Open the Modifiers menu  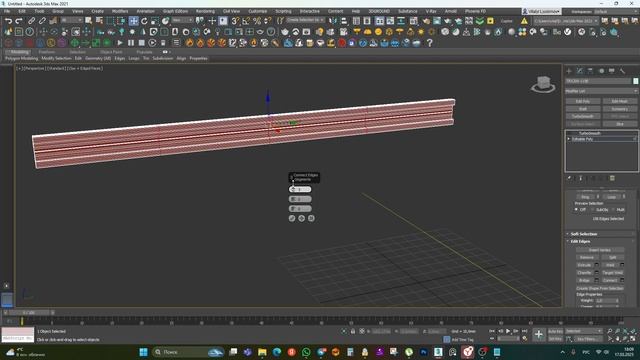point(120,11)
